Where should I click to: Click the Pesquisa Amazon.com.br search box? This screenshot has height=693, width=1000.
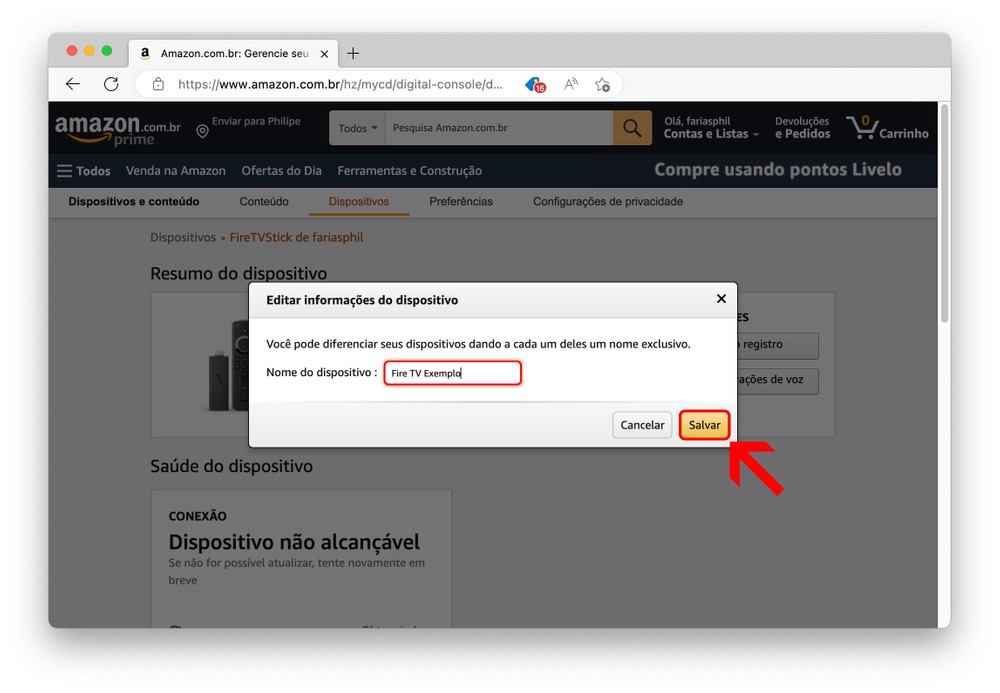click(499, 128)
